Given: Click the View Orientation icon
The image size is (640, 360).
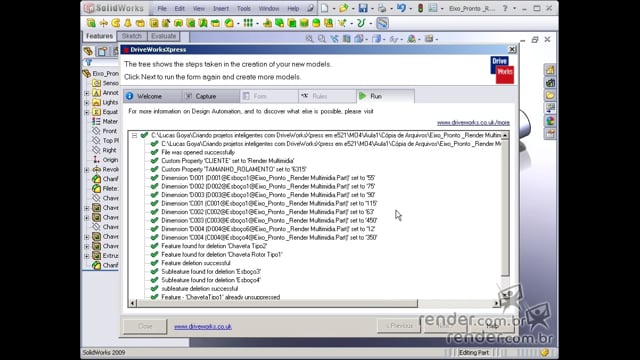Looking at the screenshot, I should click(359, 39).
